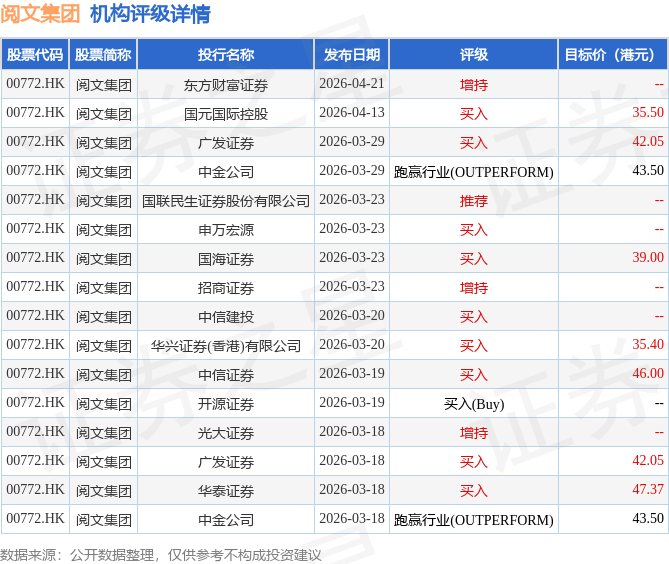This screenshot has width=669, height=564.
Task: Click the 数据来源 footer note
Action: 160,555
